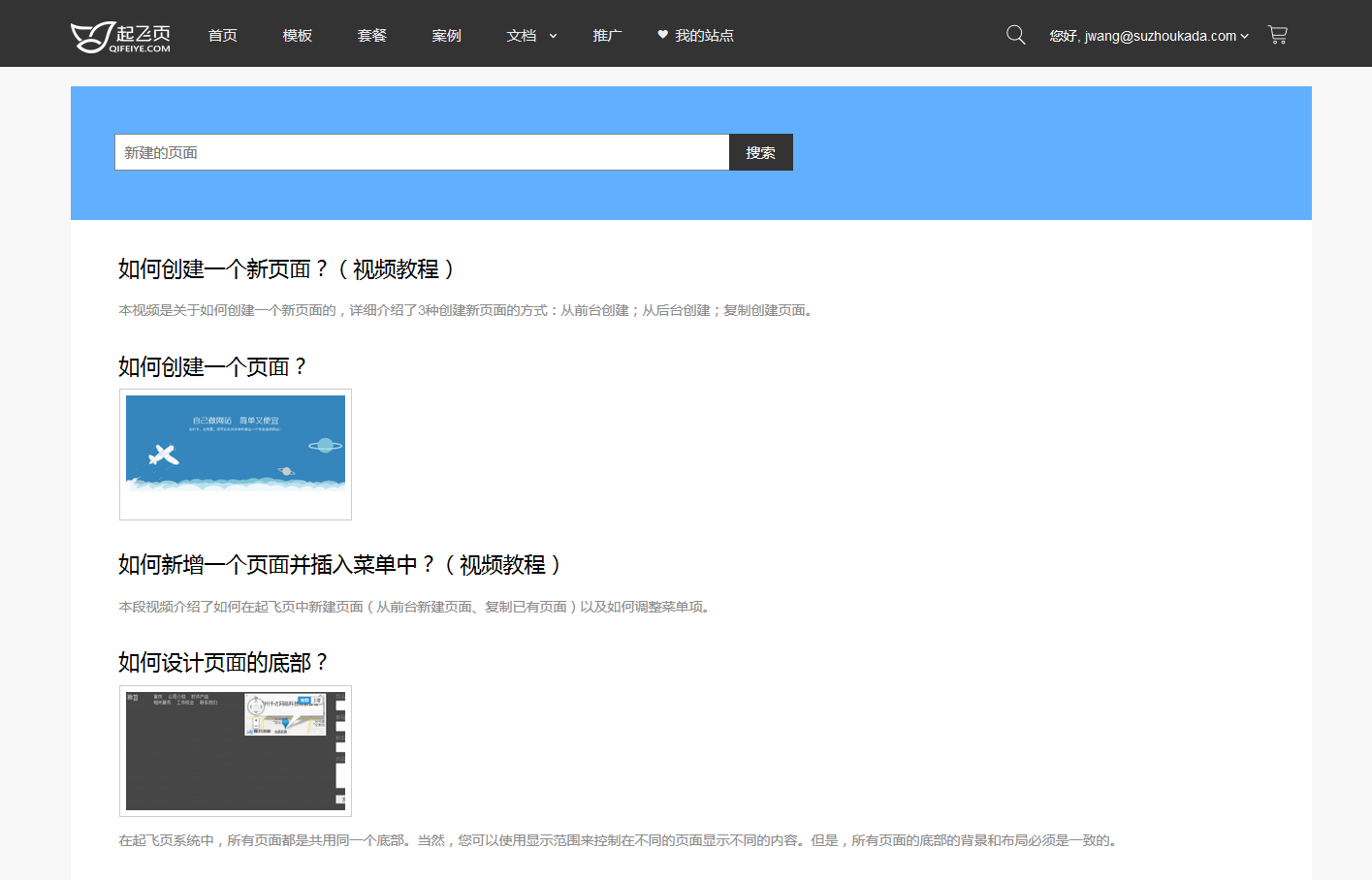Click the 搜索 button

point(761,152)
